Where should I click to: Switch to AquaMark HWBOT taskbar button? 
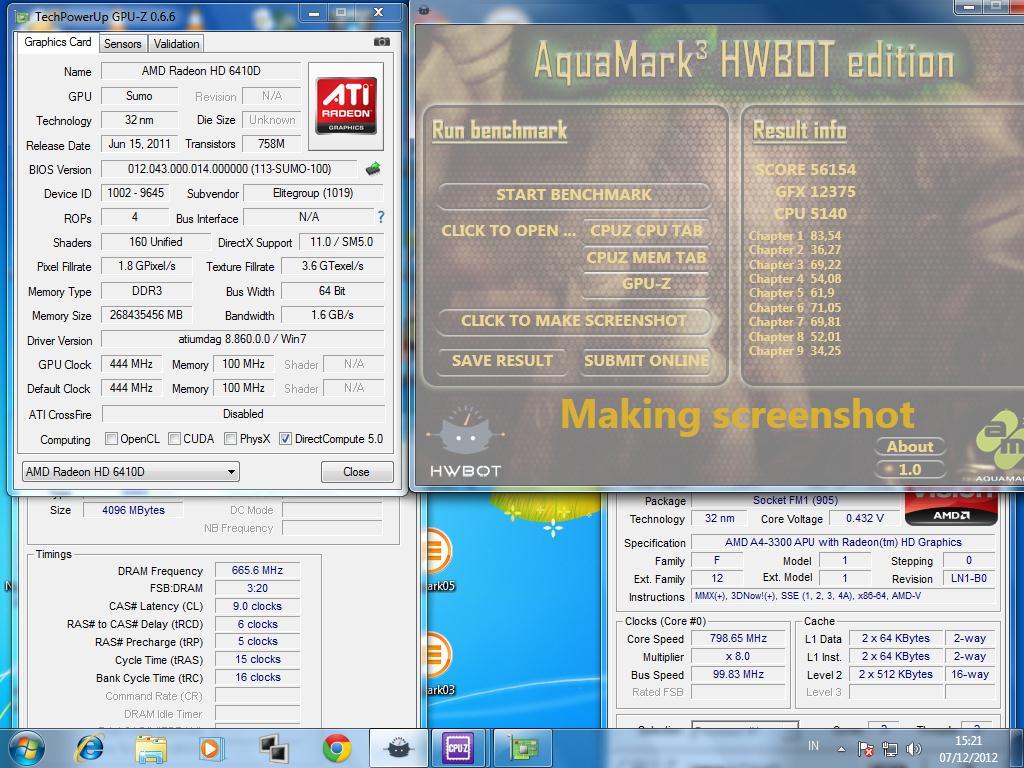(398, 748)
